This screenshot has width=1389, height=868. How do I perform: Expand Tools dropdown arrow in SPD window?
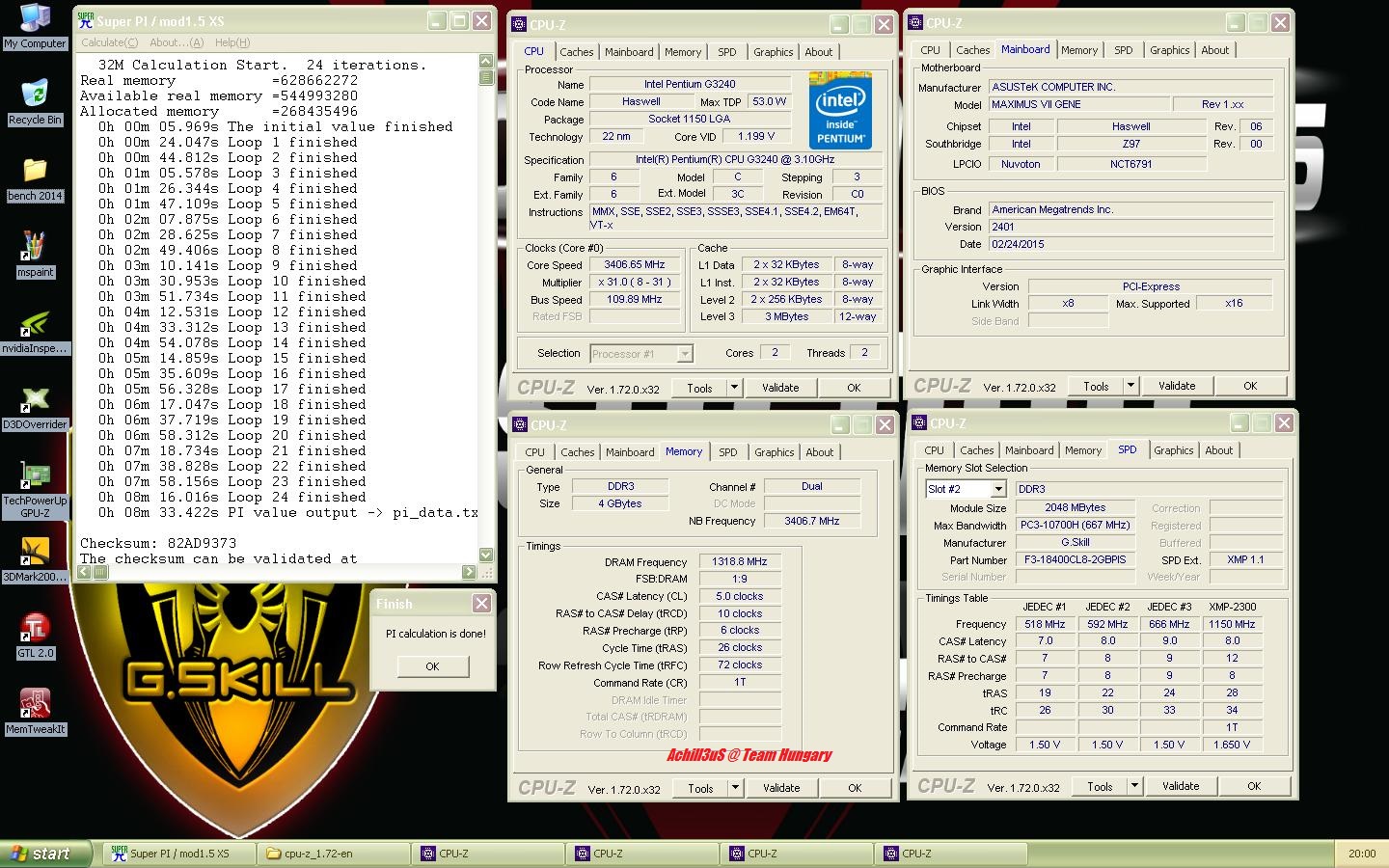(1134, 786)
